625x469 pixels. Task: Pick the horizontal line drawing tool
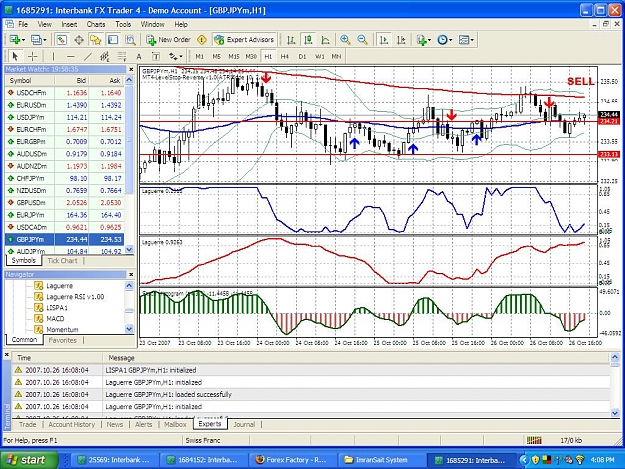71,56
